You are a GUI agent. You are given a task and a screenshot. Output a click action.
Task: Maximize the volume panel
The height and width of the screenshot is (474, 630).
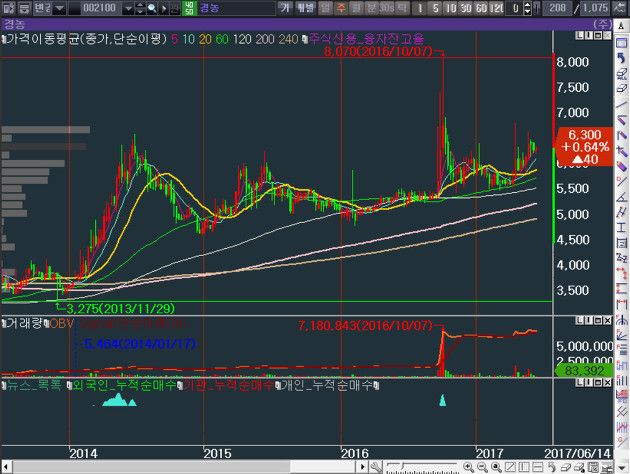click(x=598, y=320)
